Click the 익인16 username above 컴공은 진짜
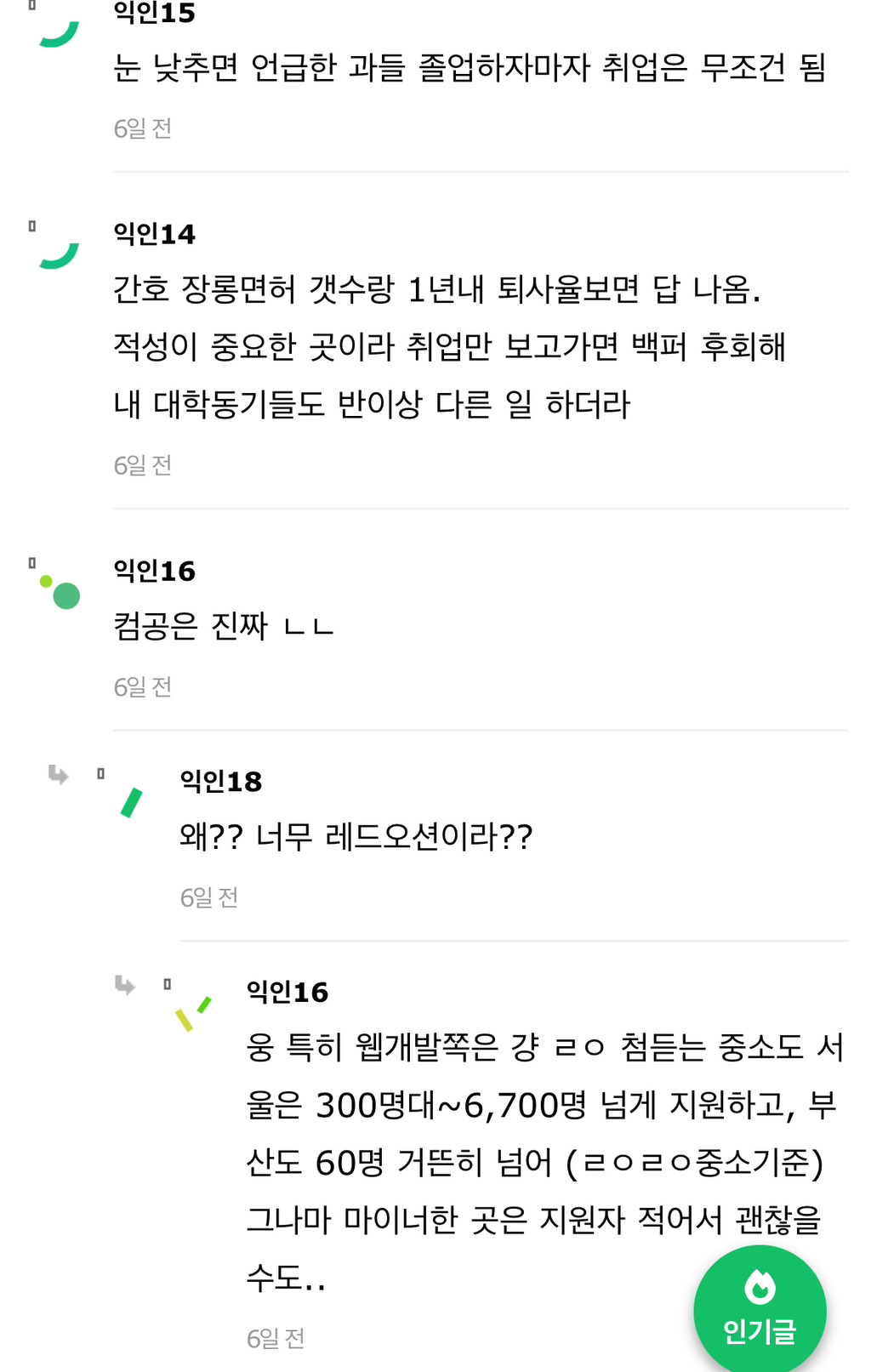 154,571
